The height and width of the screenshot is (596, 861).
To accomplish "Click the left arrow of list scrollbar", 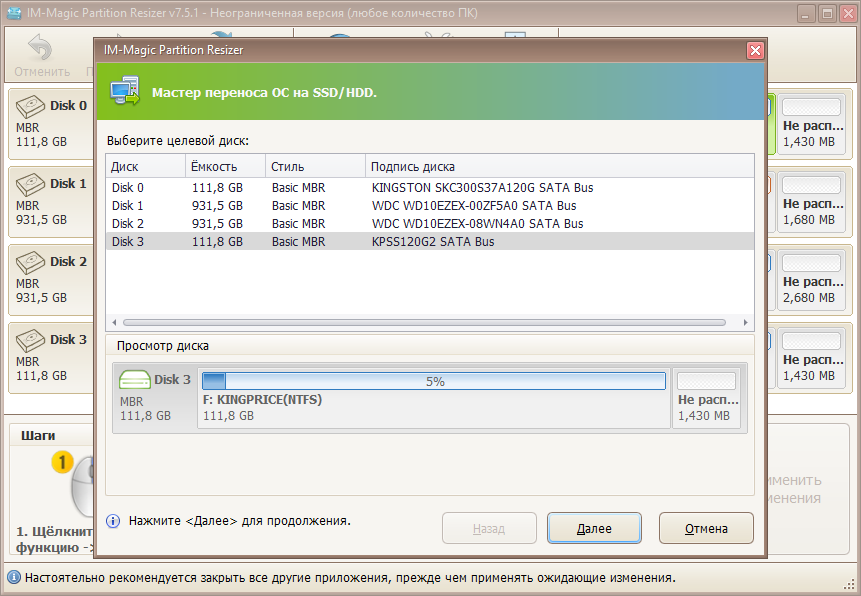I will 114,322.
